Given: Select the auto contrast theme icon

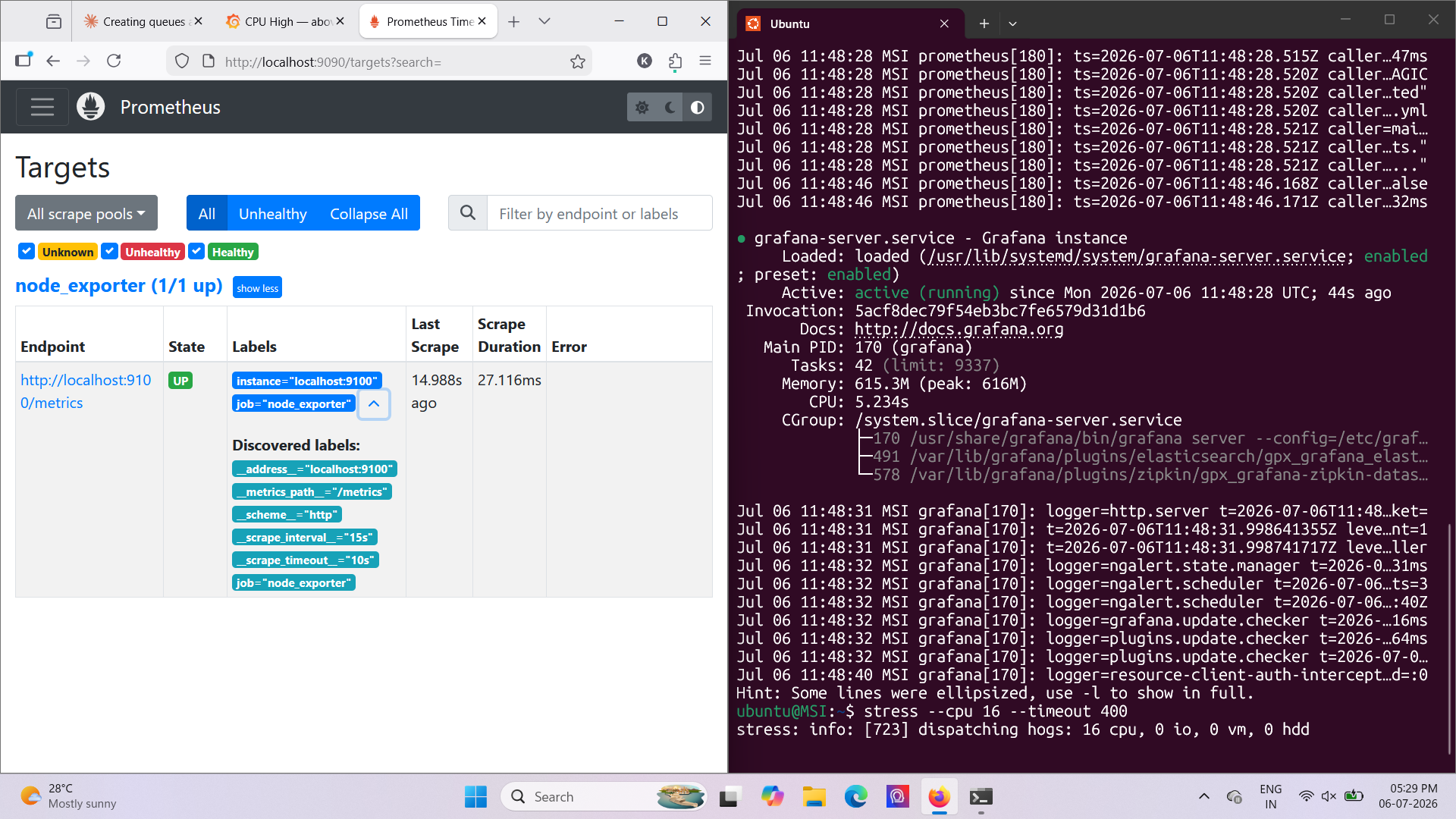Looking at the screenshot, I should [x=697, y=108].
